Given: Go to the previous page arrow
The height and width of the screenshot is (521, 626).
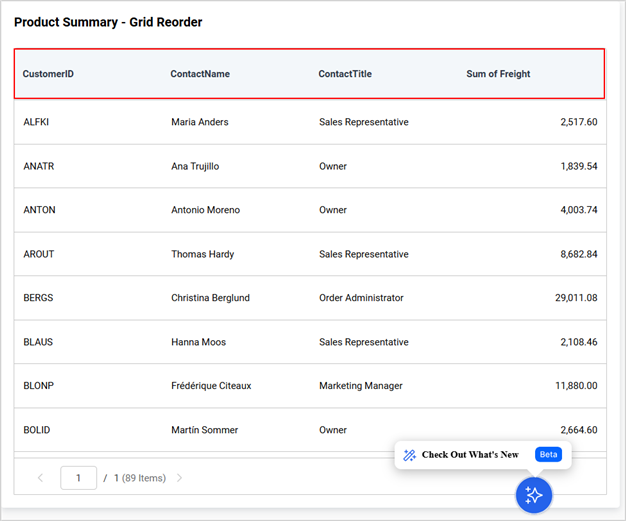Looking at the screenshot, I should 40,478.
